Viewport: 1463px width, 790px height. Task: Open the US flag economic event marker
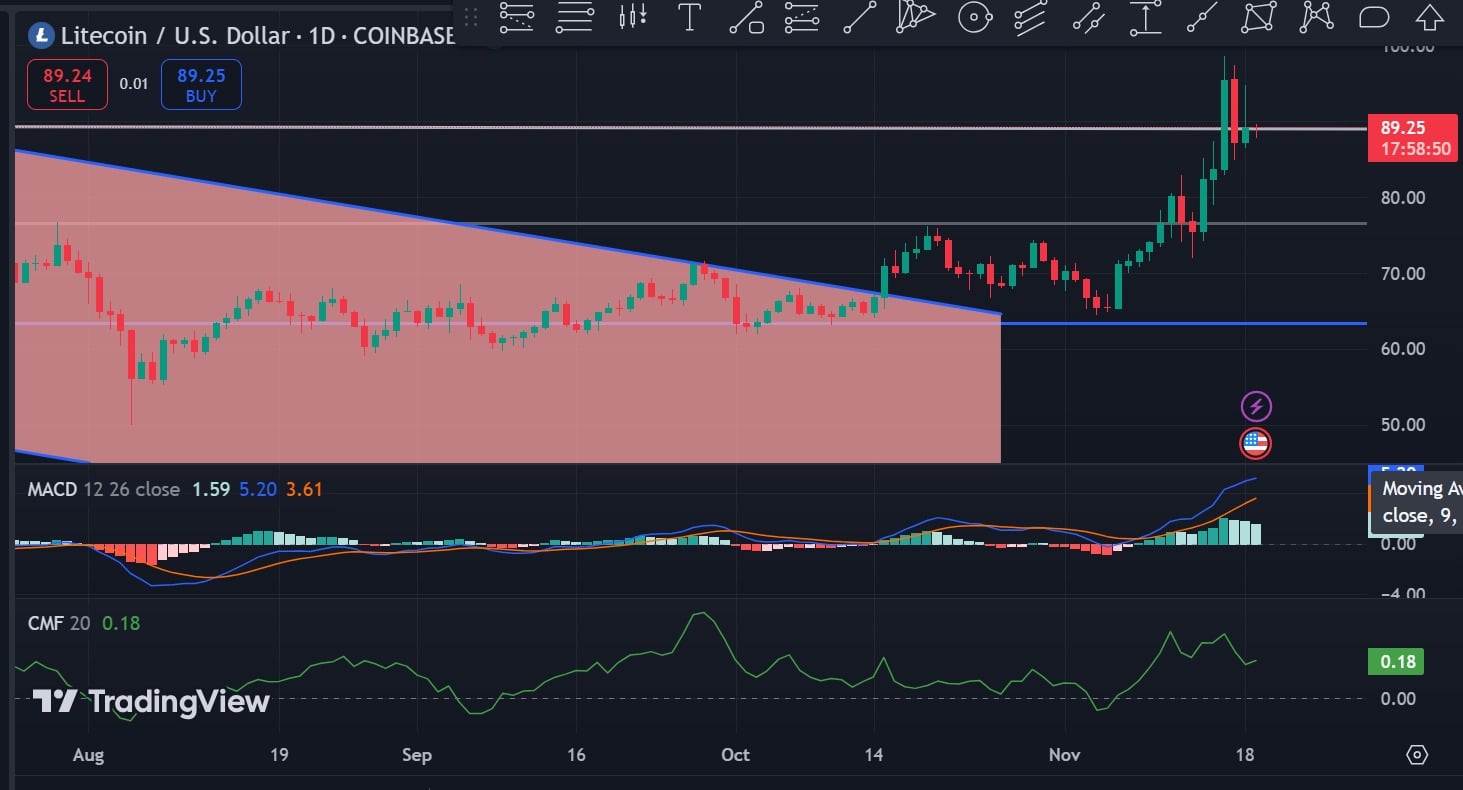click(1256, 443)
